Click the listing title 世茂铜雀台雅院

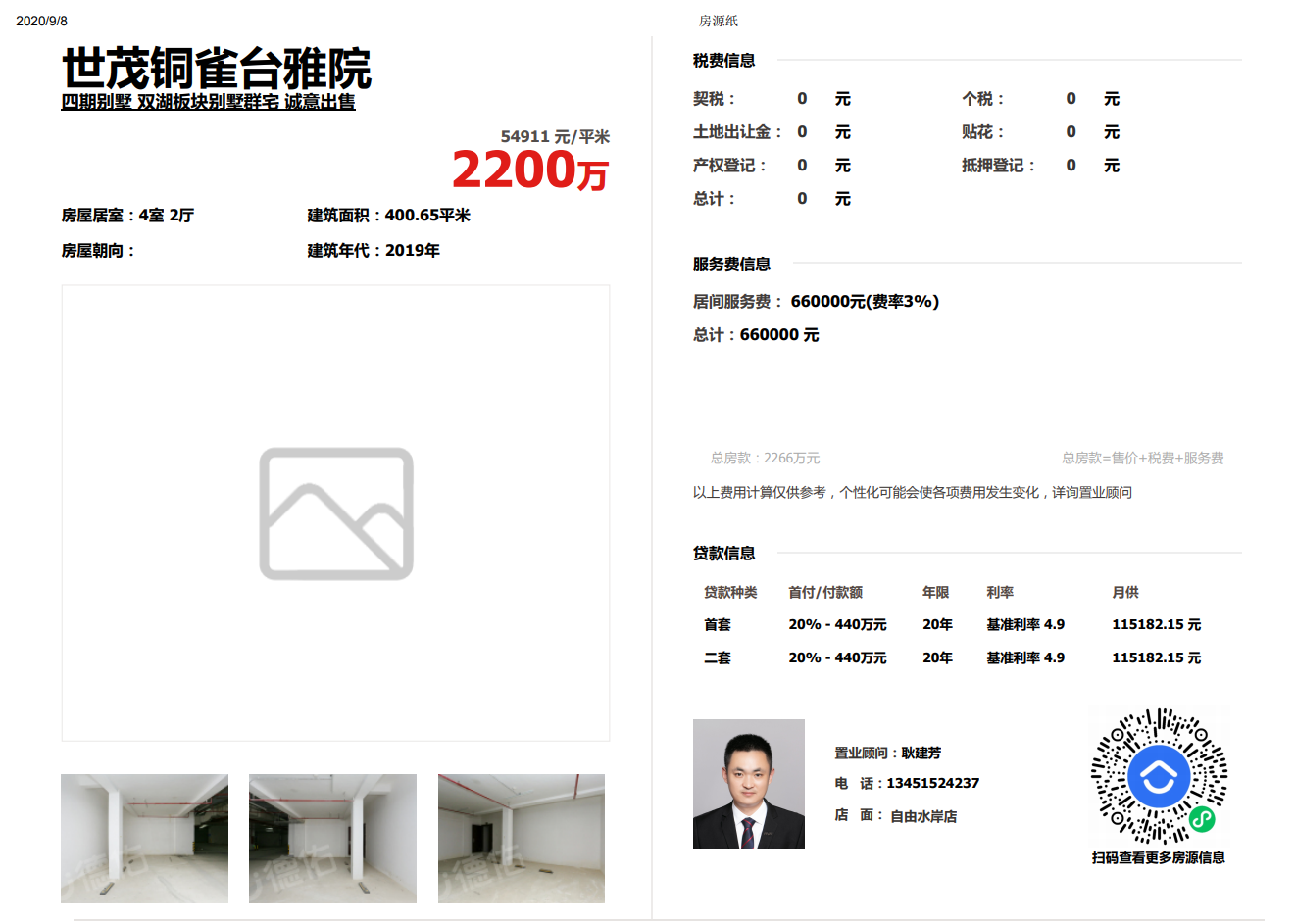tap(217, 69)
